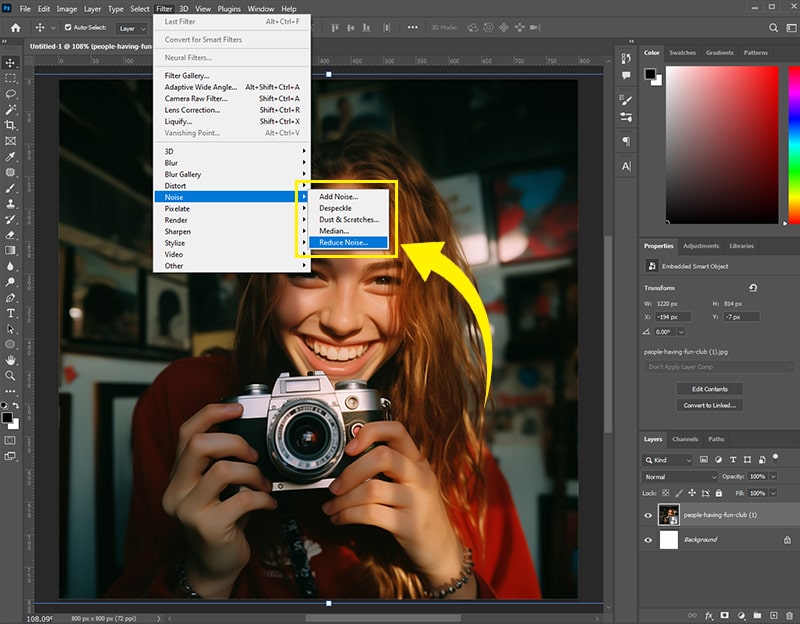
Task: Choose Add Noise menu entry
Action: 348,196
